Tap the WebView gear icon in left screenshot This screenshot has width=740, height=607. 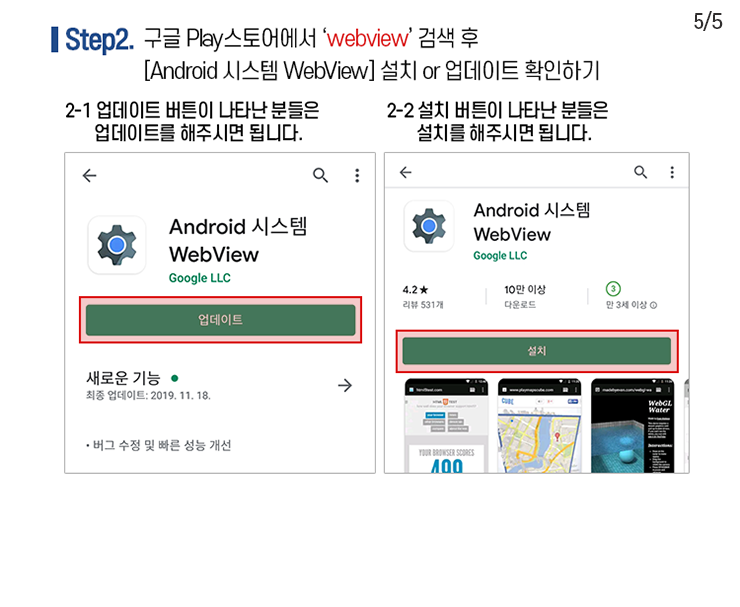117,245
